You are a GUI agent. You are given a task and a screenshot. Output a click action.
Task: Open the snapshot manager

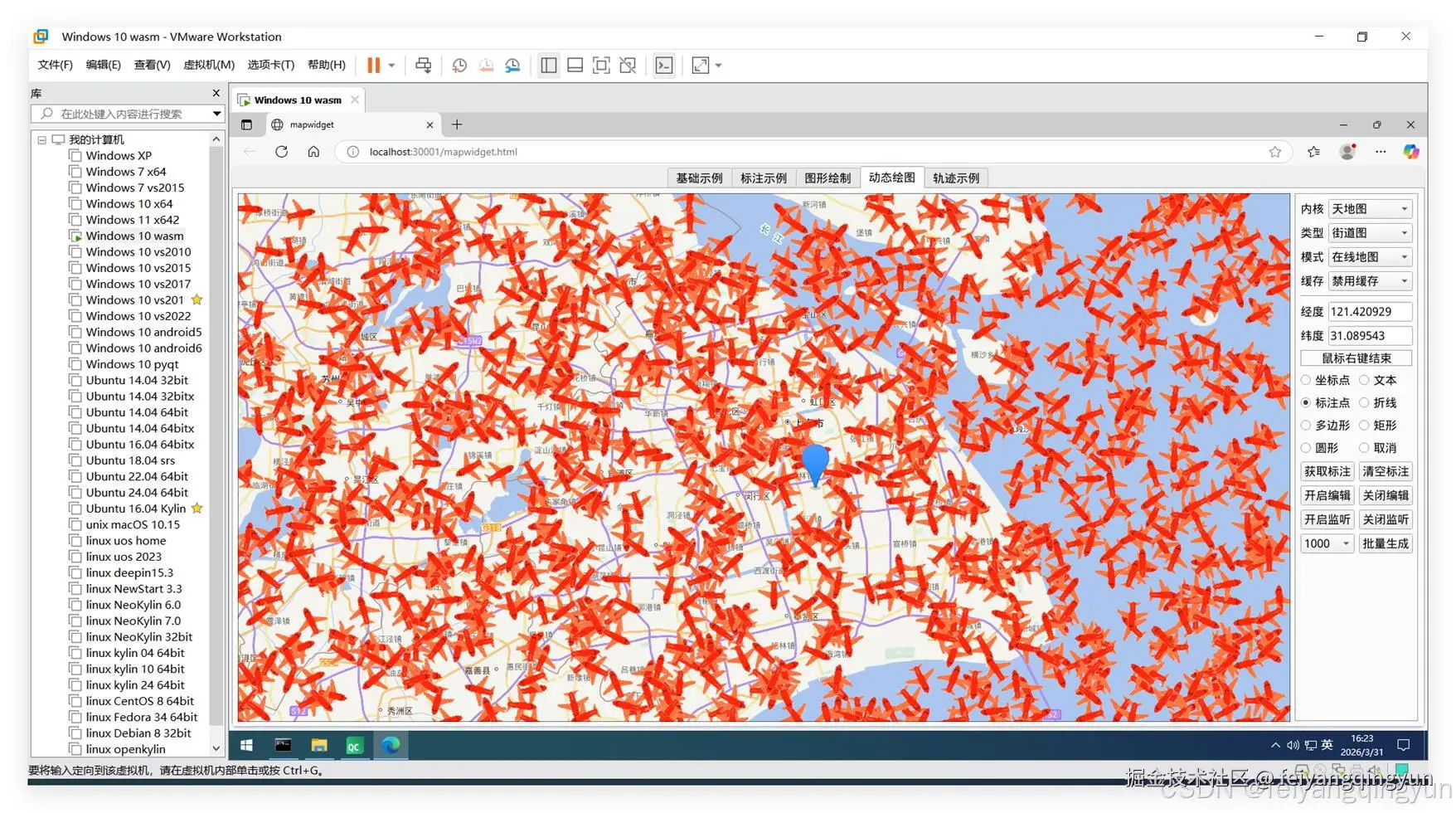pyautogui.click(x=512, y=66)
